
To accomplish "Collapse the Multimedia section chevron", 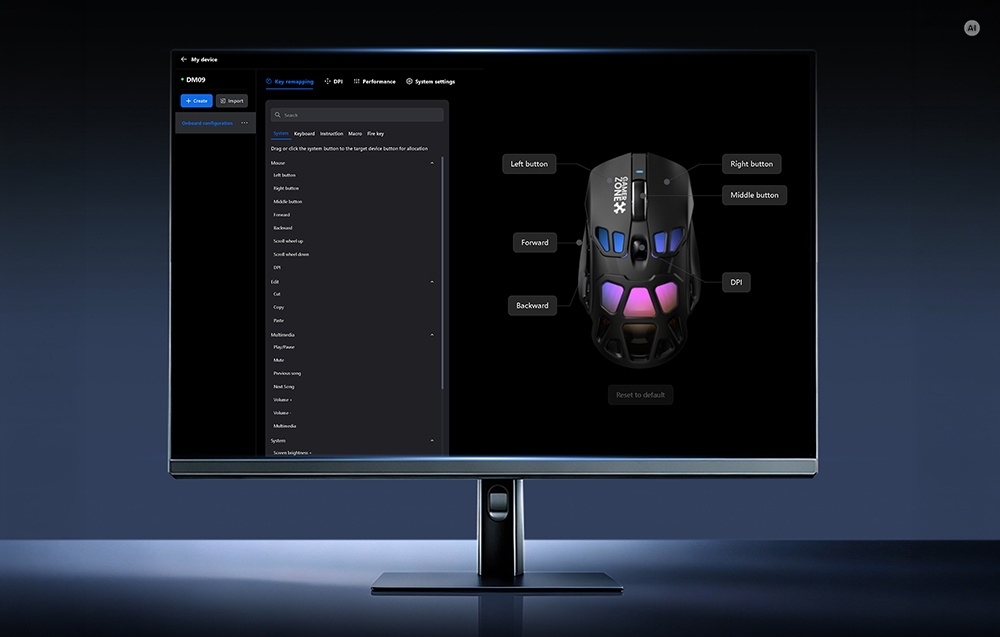I will click(x=432, y=334).
